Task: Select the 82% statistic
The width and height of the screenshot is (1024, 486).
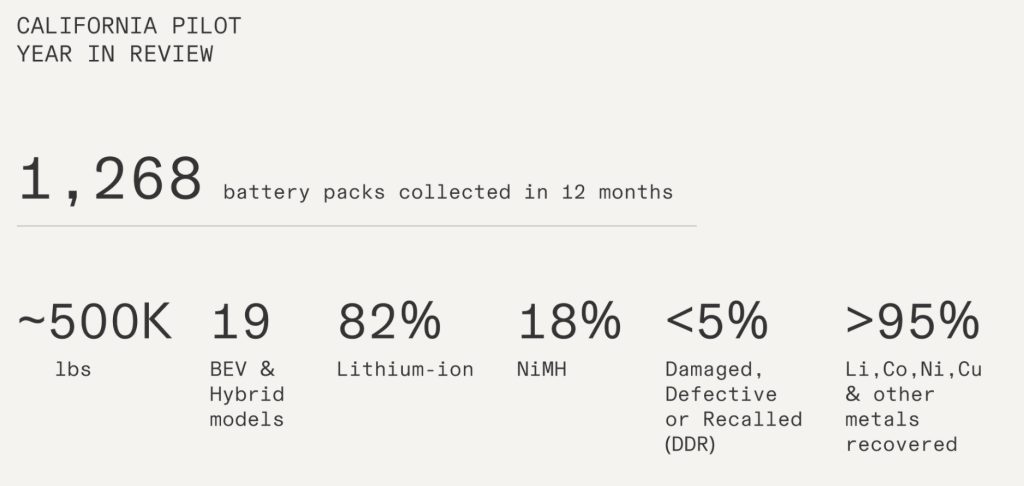Action: (389, 321)
